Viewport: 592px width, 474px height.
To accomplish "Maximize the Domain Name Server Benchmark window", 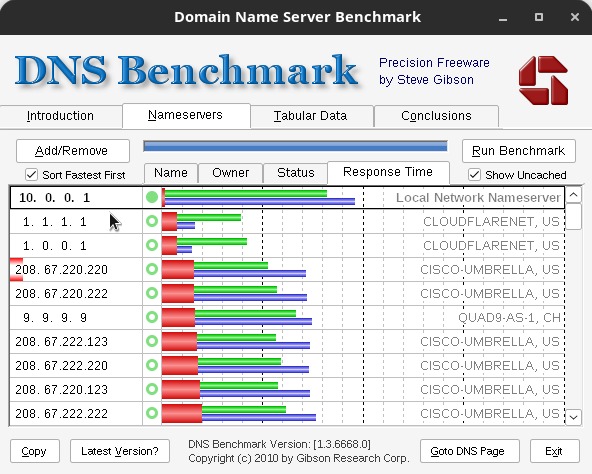I will (x=539, y=17).
